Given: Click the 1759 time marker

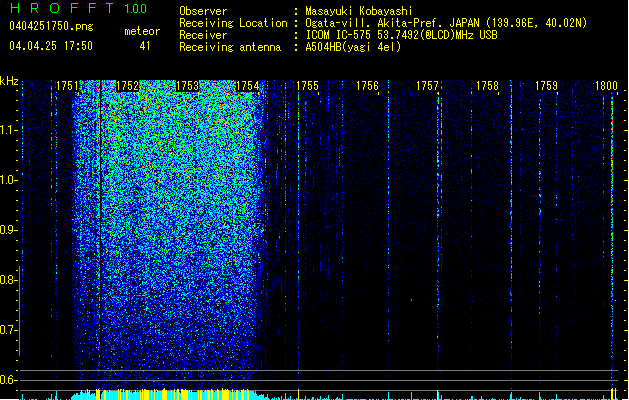Looking at the screenshot, I should 546,86.
